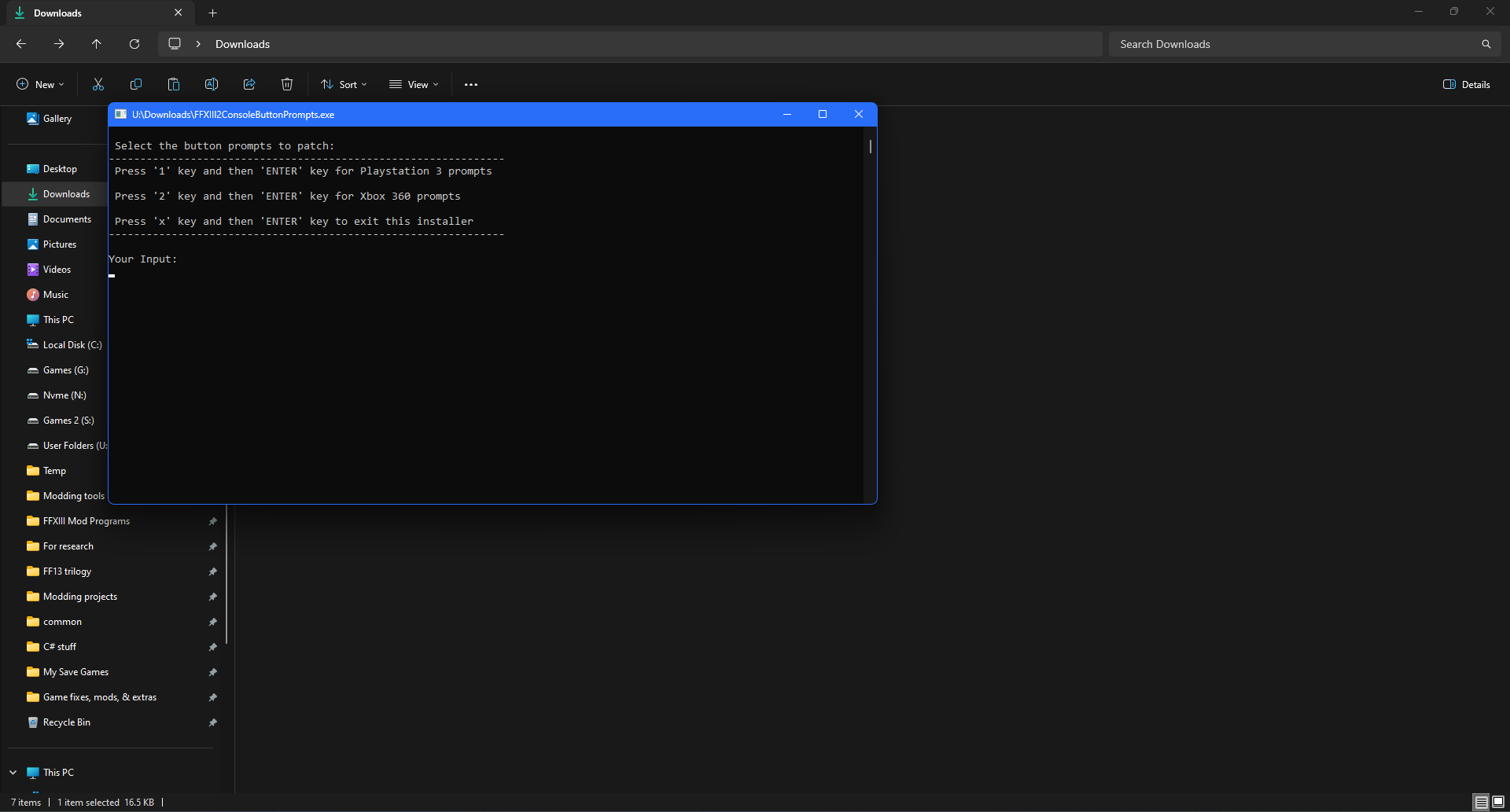Open the Games (G:) drive

tap(57, 370)
